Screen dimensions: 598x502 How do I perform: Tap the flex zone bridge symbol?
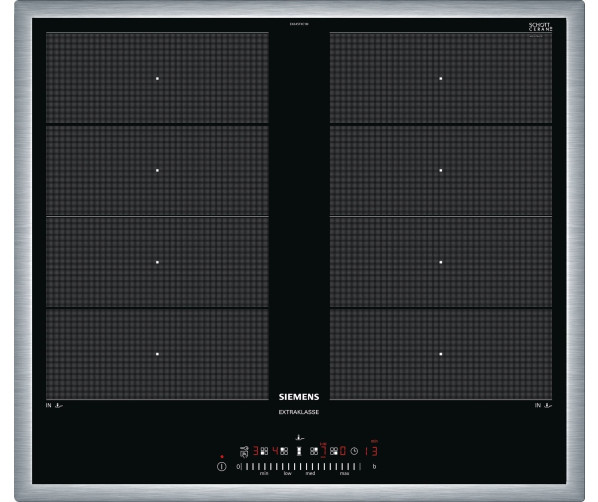coord(299,451)
